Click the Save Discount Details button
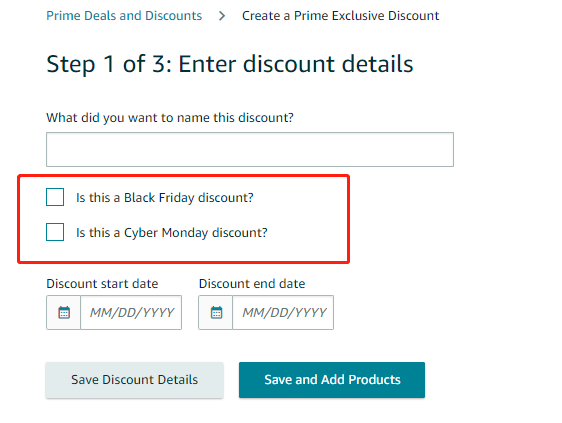The height and width of the screenshot is (423, 562). point(134,380)
